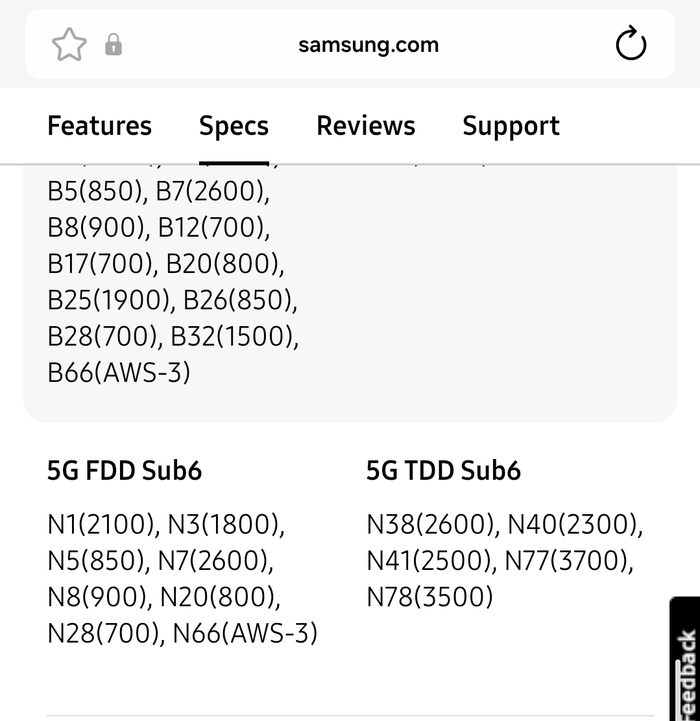Screen dimensions: 700x721
Task: Click the N38(2600) band entry
Action: [430, 524]
